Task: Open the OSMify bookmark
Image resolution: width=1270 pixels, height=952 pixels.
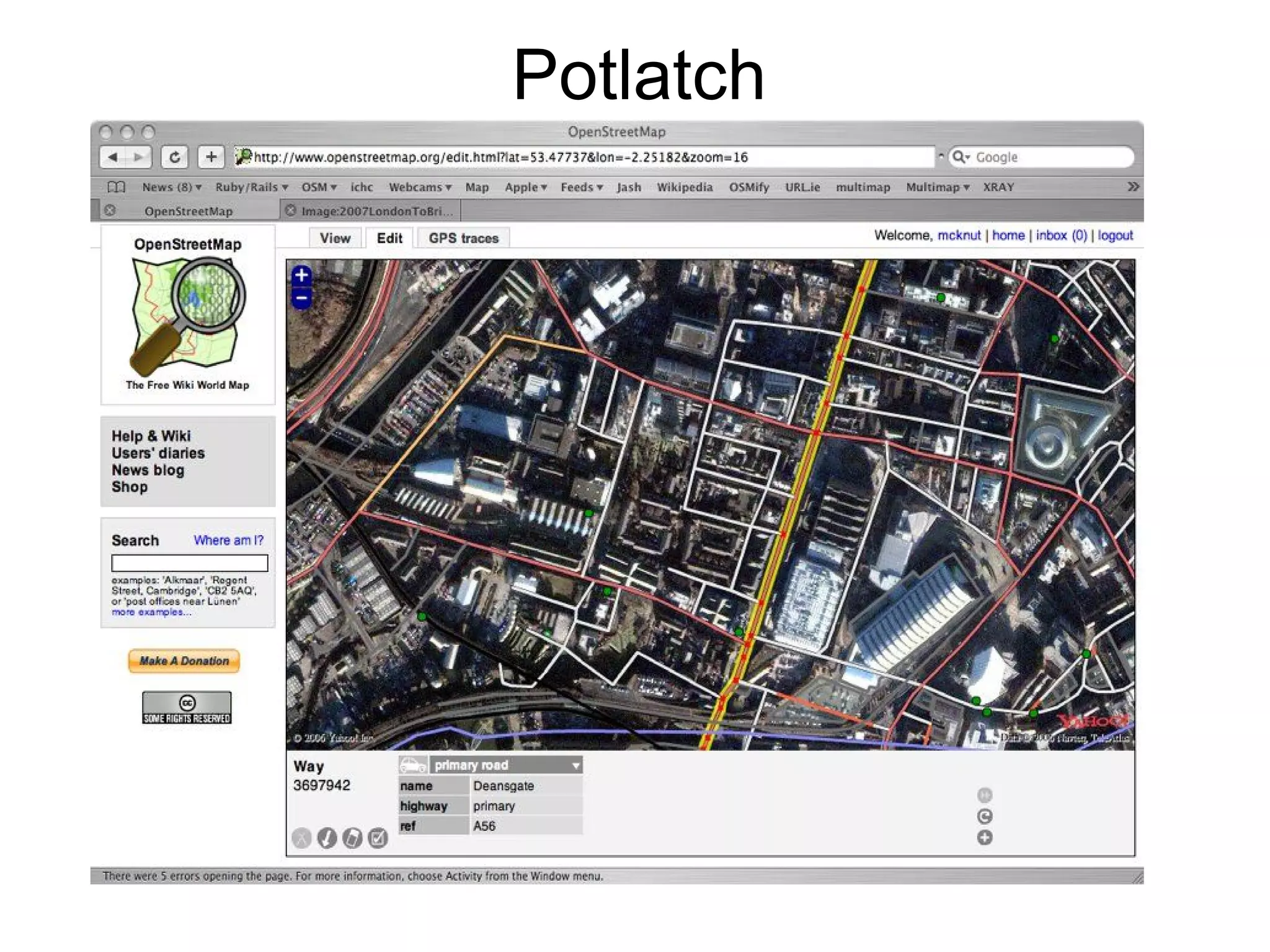Action: point(748,187)
